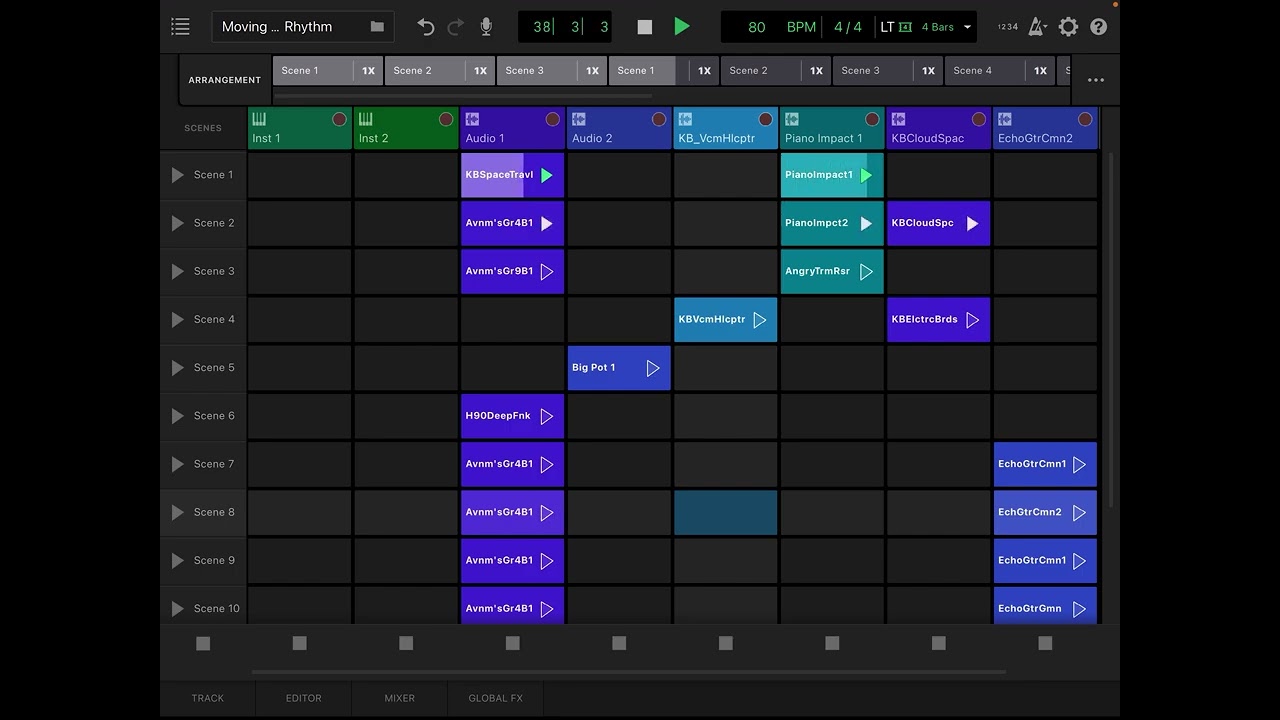Stop playback with the square button
The height and width of the screenshot is (720, 1280).
(x=645, y=27)
